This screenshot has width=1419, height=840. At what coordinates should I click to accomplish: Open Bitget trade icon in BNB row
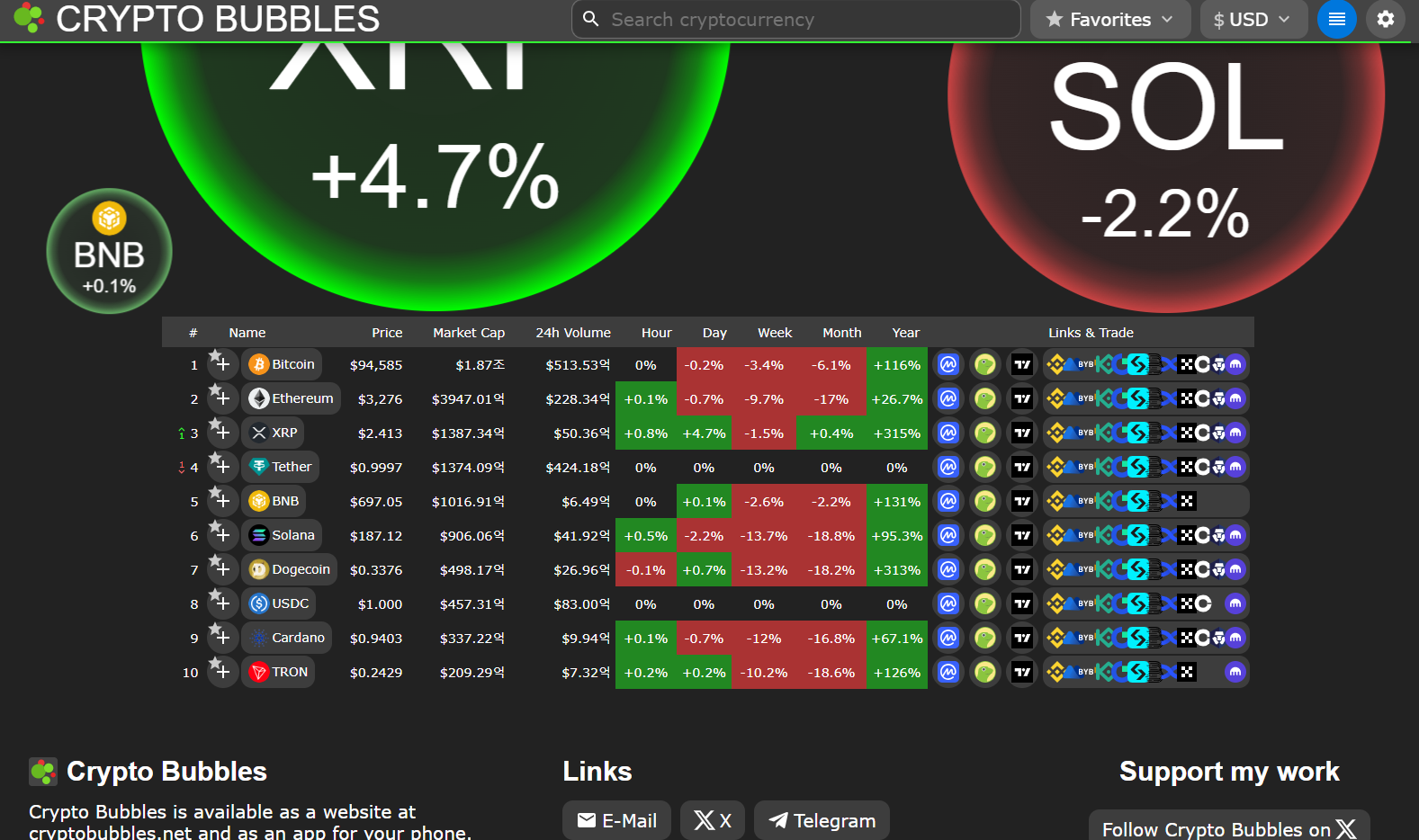point(1138,501)
